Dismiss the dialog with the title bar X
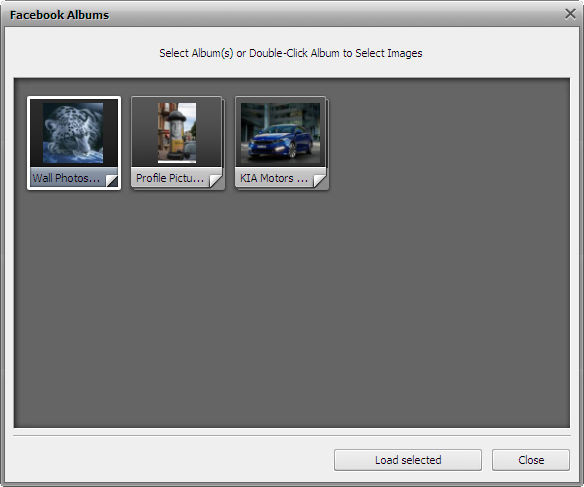Screen dimensions: 584x487 pos(570,14)
